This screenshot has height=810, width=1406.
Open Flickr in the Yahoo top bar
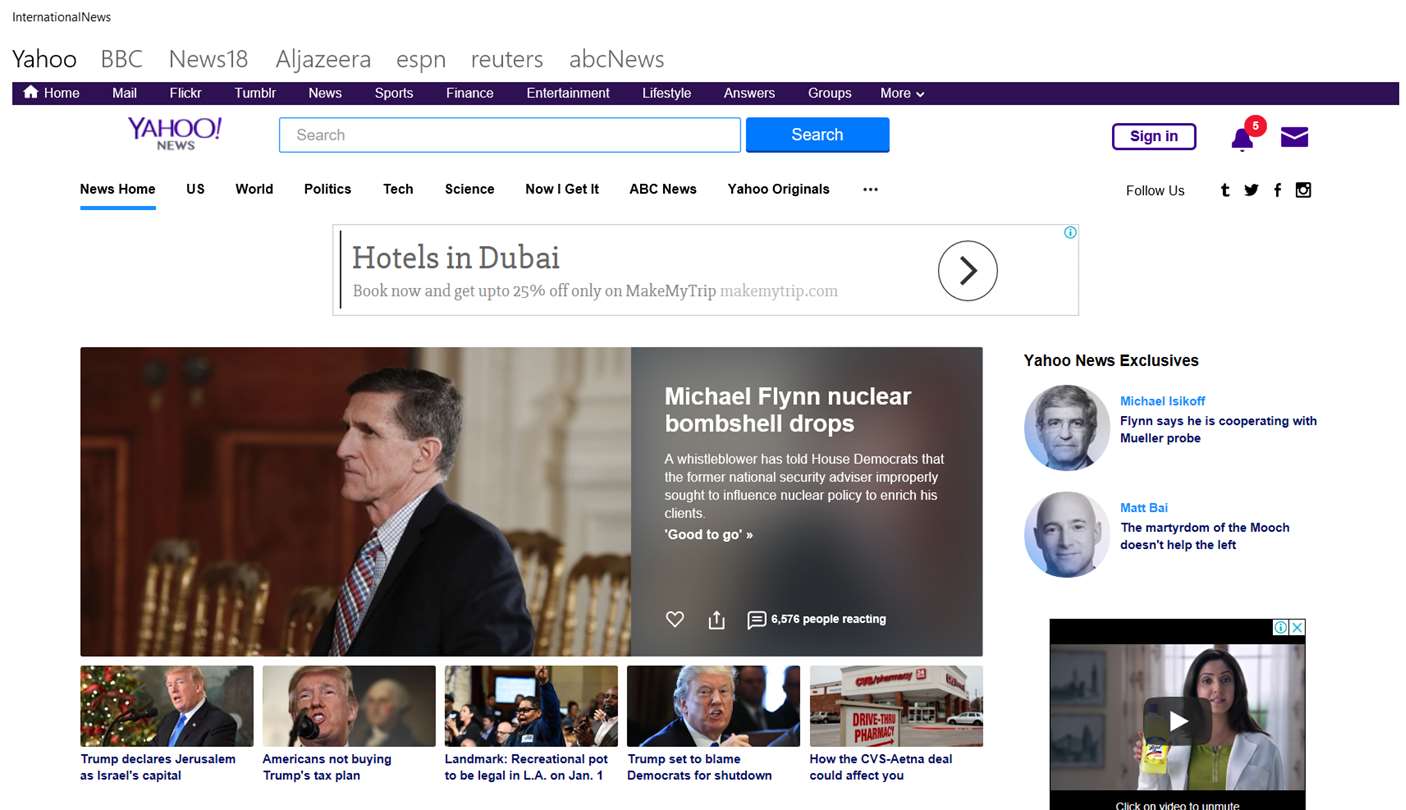click(186, 93)
